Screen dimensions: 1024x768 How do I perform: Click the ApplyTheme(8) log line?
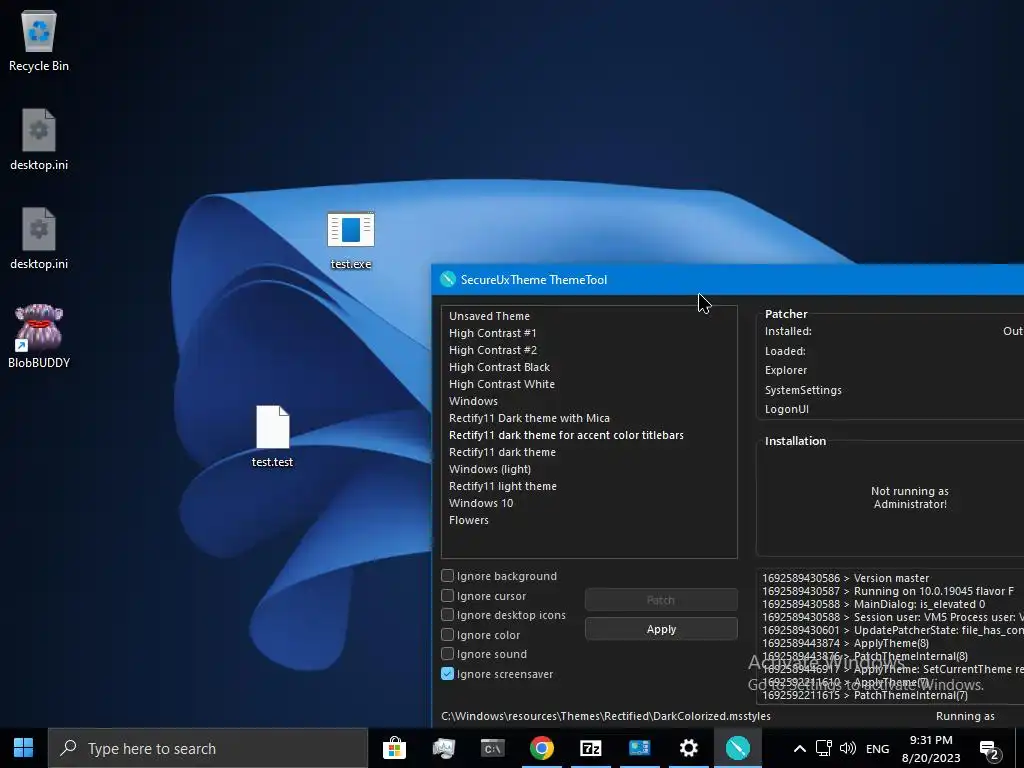846,643
